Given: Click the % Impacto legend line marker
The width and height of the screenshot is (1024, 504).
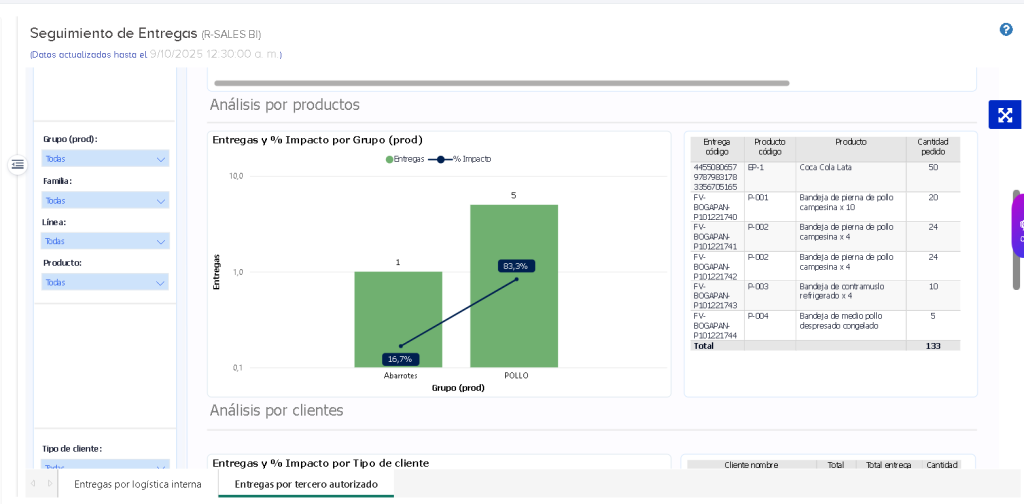Looking at the screenshot, I should 440,159.
